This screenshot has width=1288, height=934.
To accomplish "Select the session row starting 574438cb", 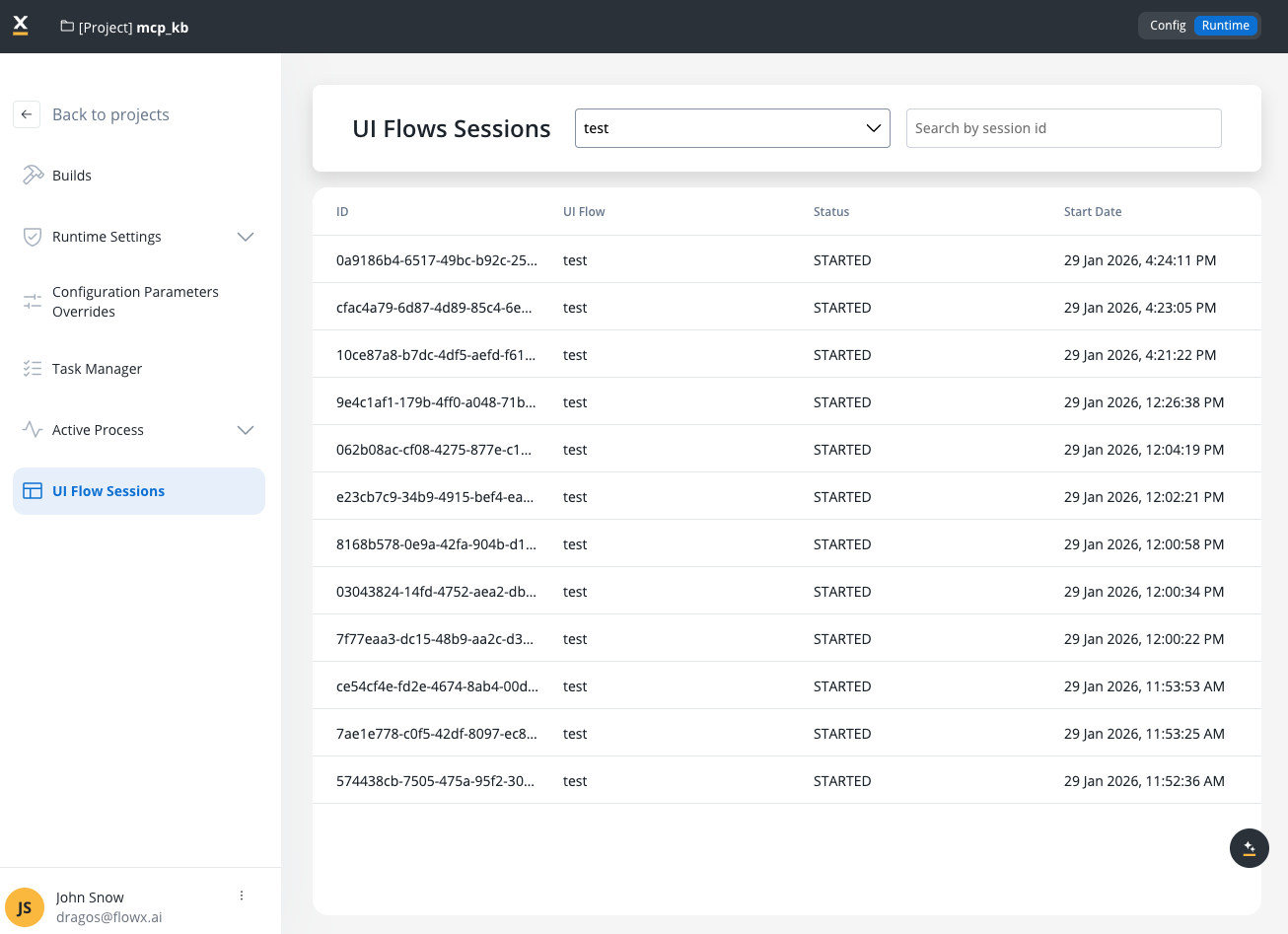I will click(x=436, y=781).
